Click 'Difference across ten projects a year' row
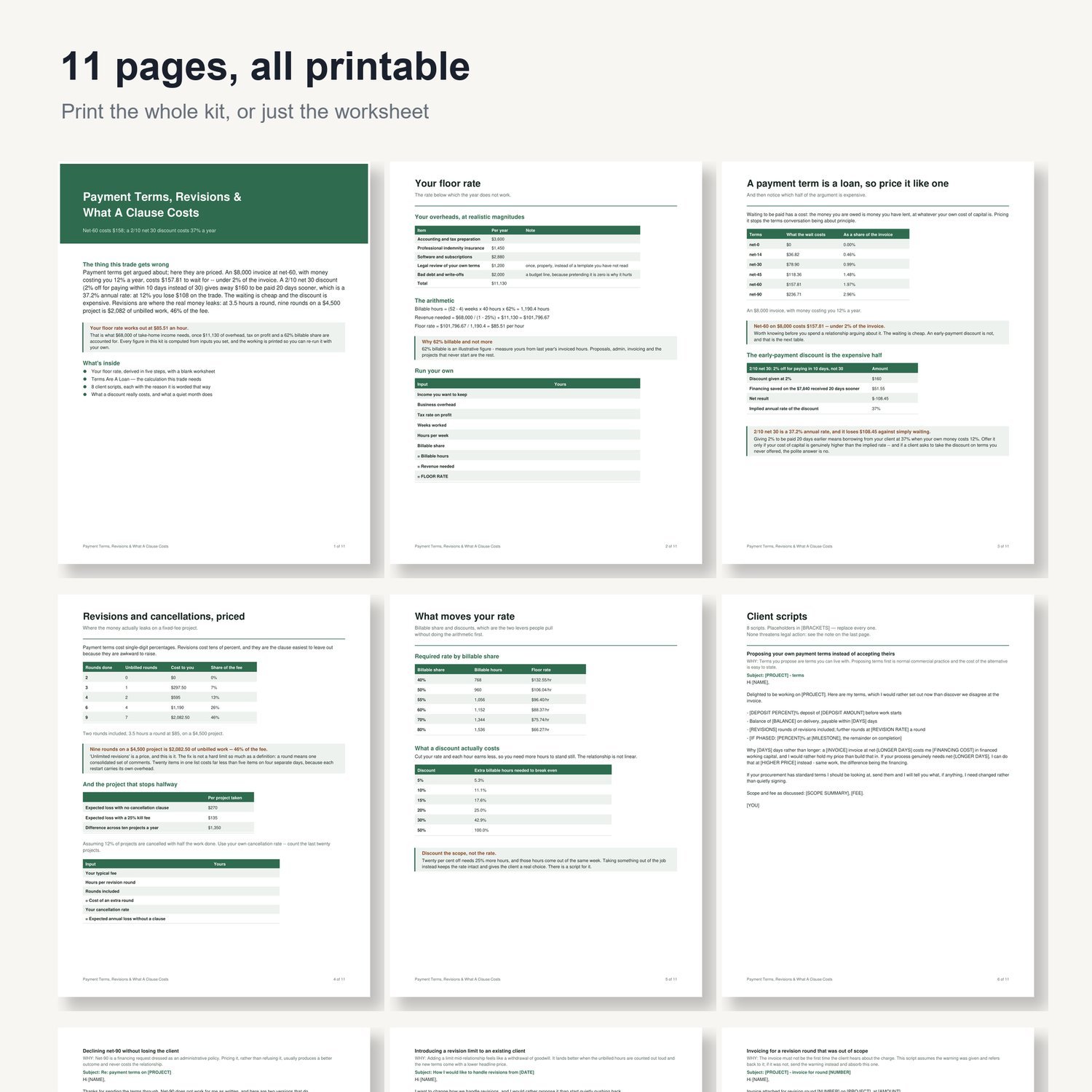 click(x=168, y=828)
